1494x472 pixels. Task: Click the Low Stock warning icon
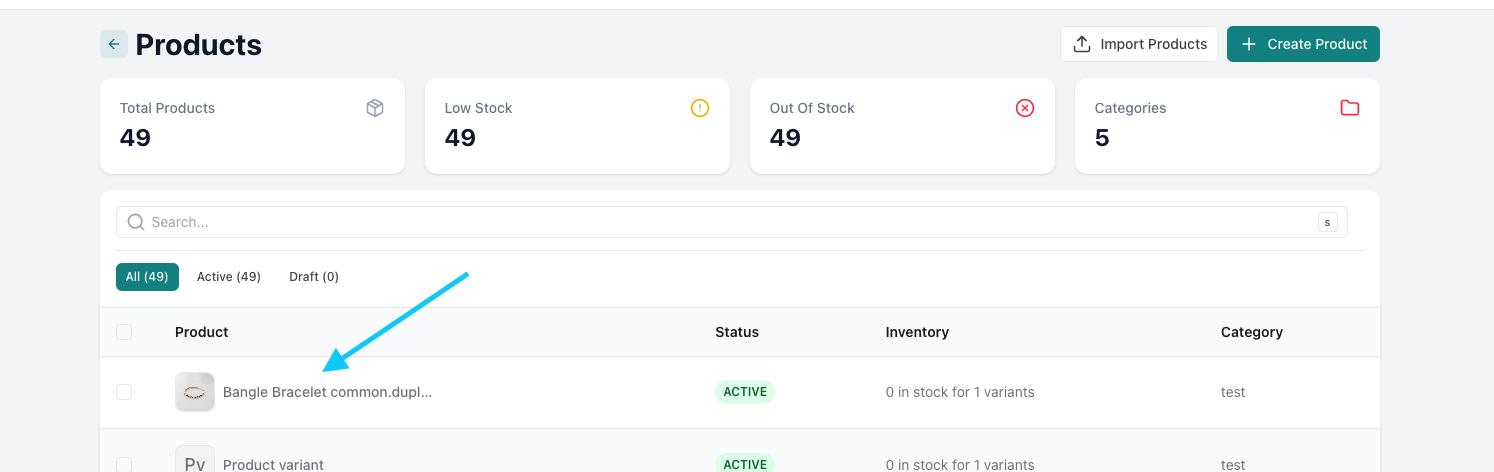pyautogui.click(x=700, y=108)
